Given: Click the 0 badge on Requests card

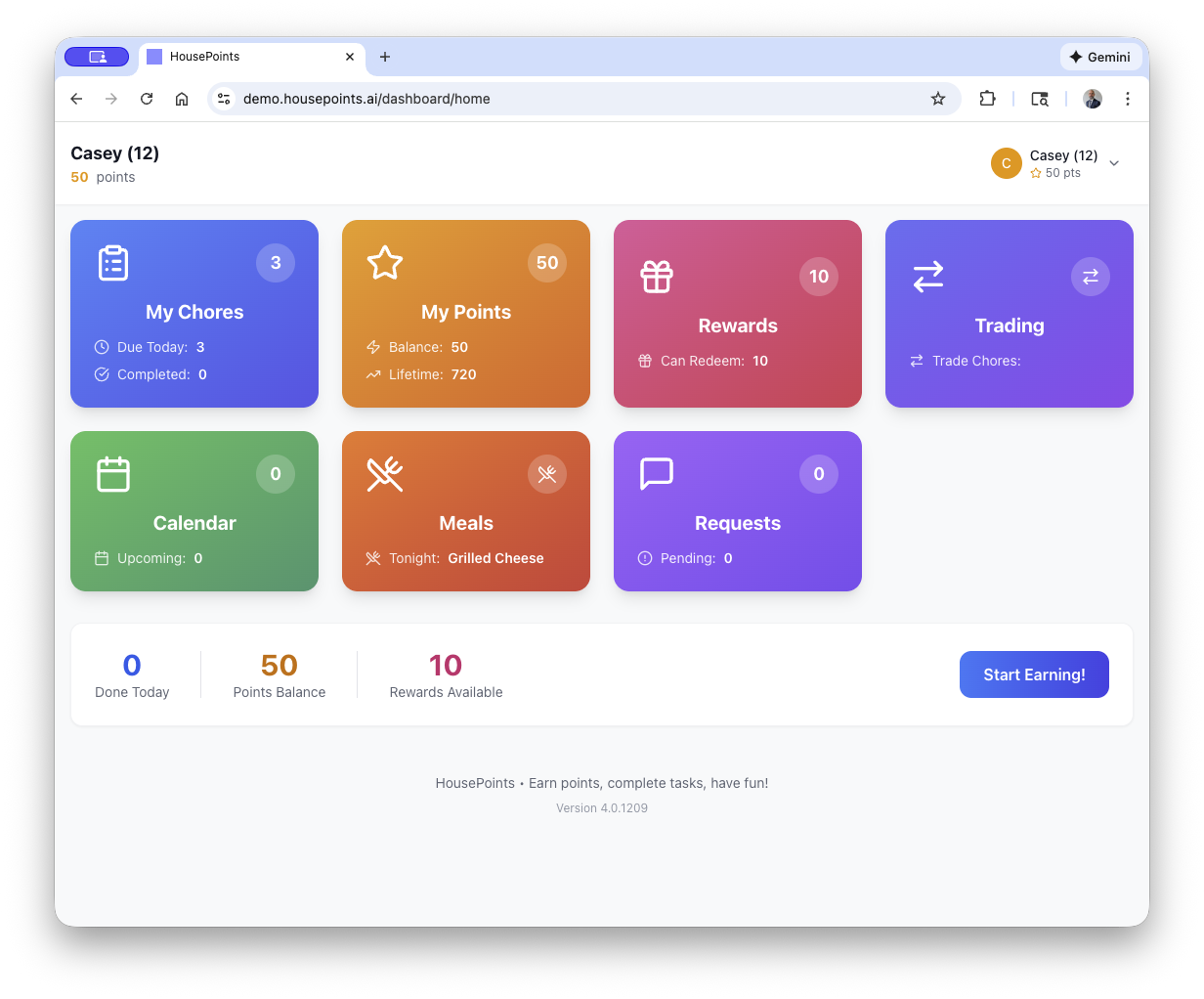Looking at the screenshot, I should 819,474.
